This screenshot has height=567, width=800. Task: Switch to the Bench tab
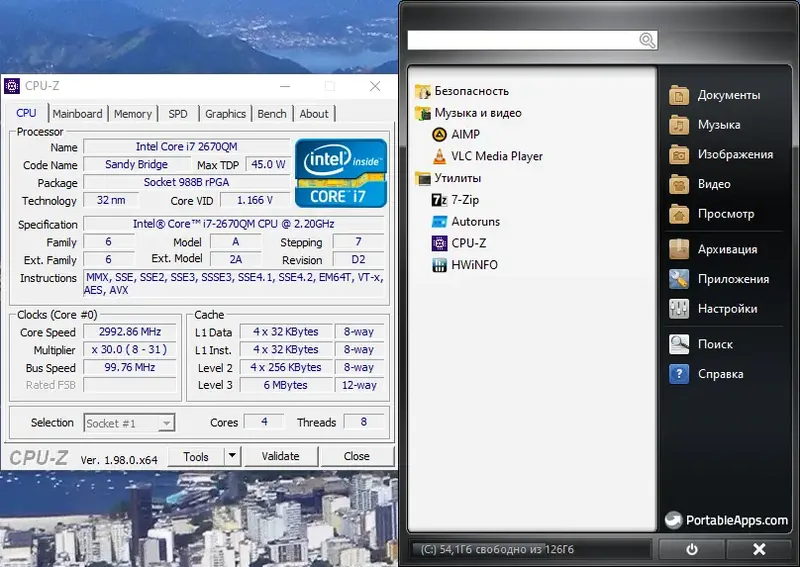[x=272, y=114]
